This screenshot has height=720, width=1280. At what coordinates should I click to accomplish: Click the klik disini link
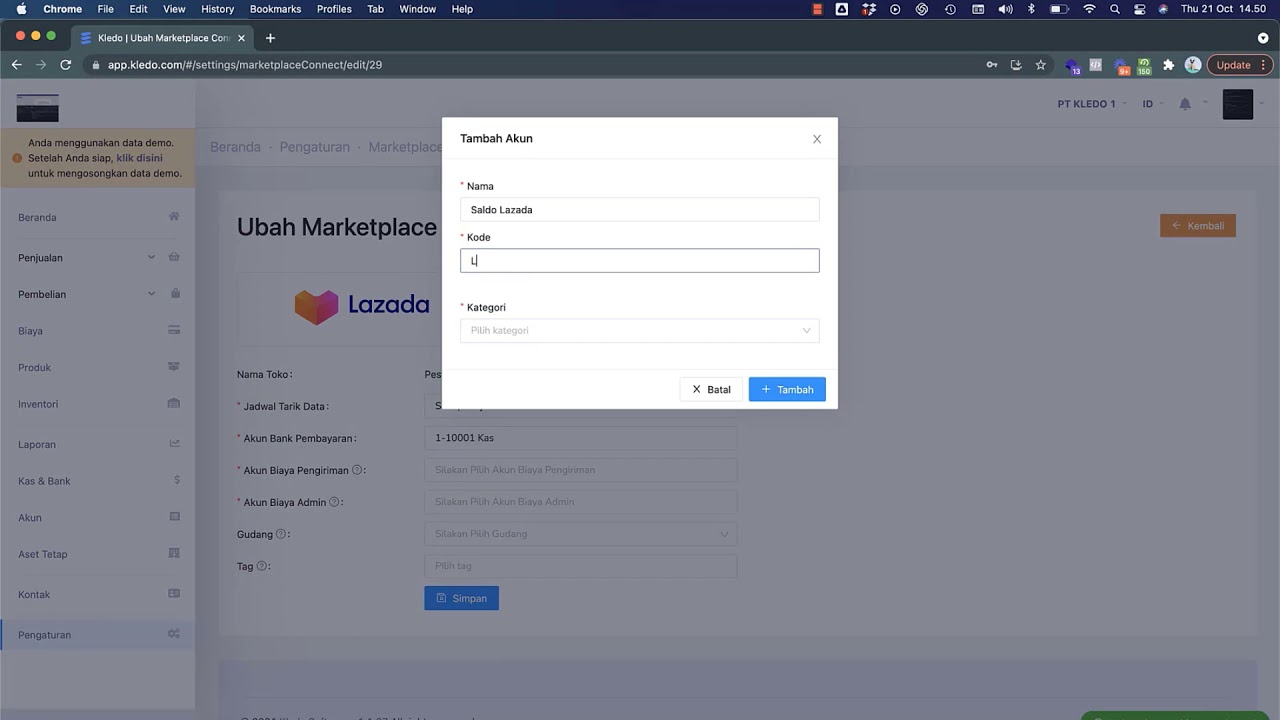139,158
